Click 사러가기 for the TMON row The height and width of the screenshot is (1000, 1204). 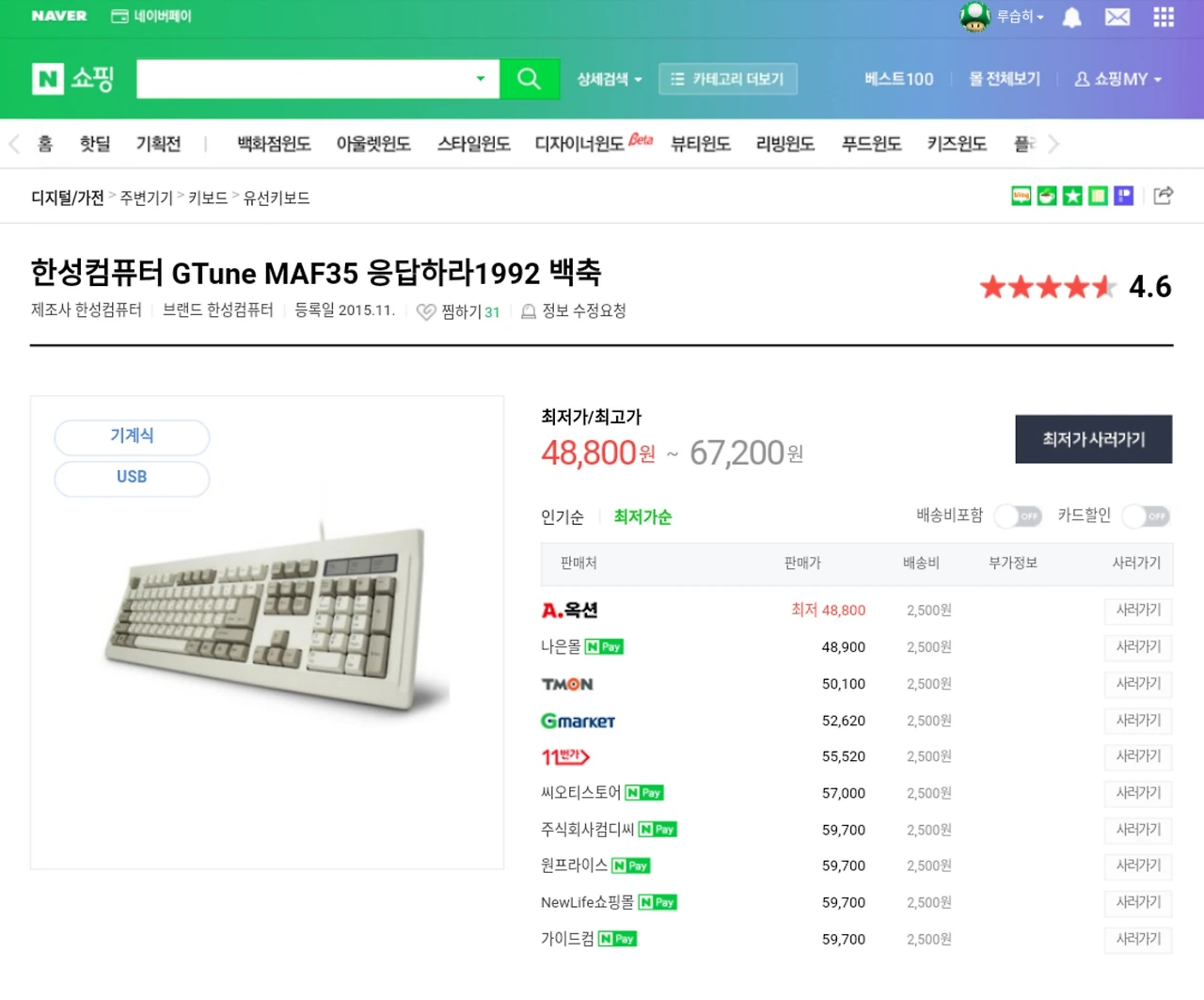coord(1138,684)
